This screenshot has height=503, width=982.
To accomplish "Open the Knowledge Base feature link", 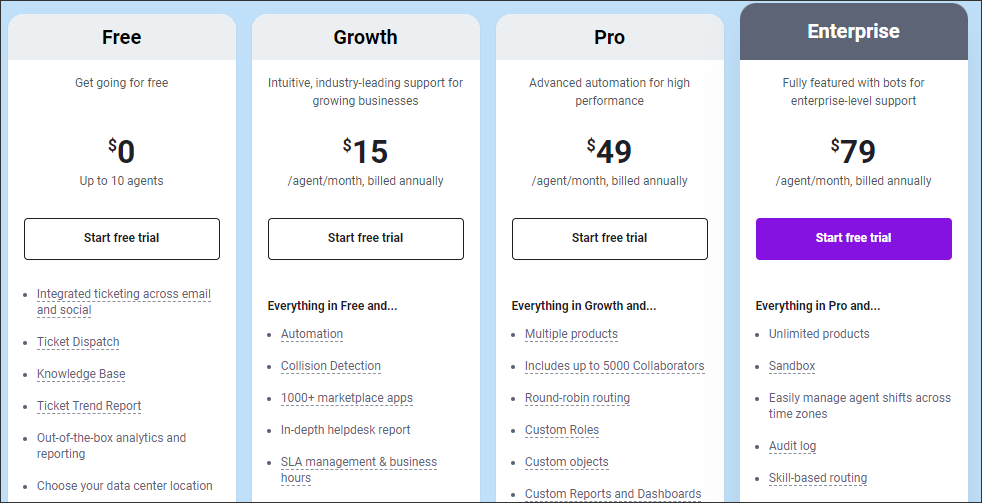I will pyautogui.click(x=81, y=374).
